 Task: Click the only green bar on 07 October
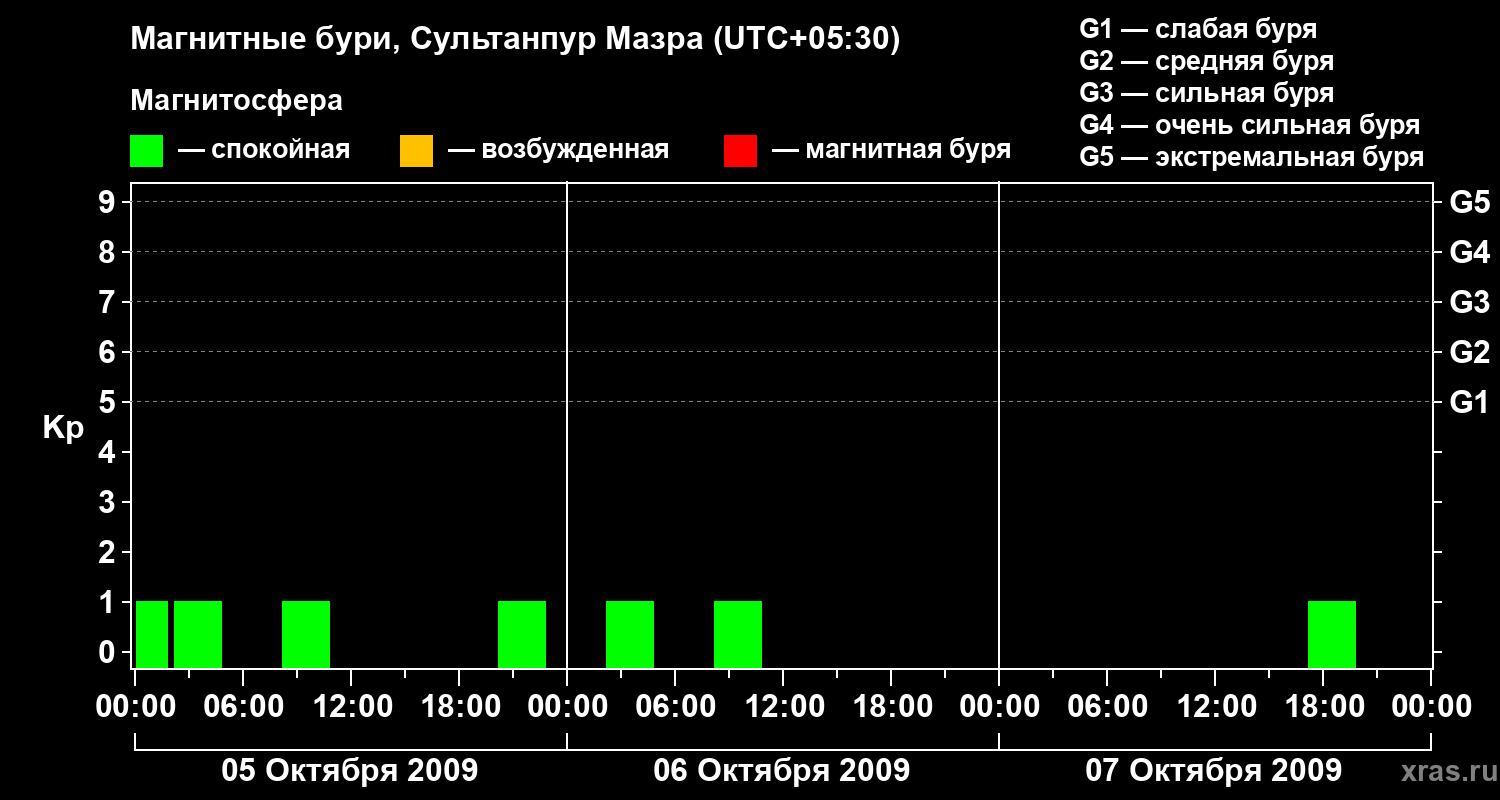point(1331,634)
